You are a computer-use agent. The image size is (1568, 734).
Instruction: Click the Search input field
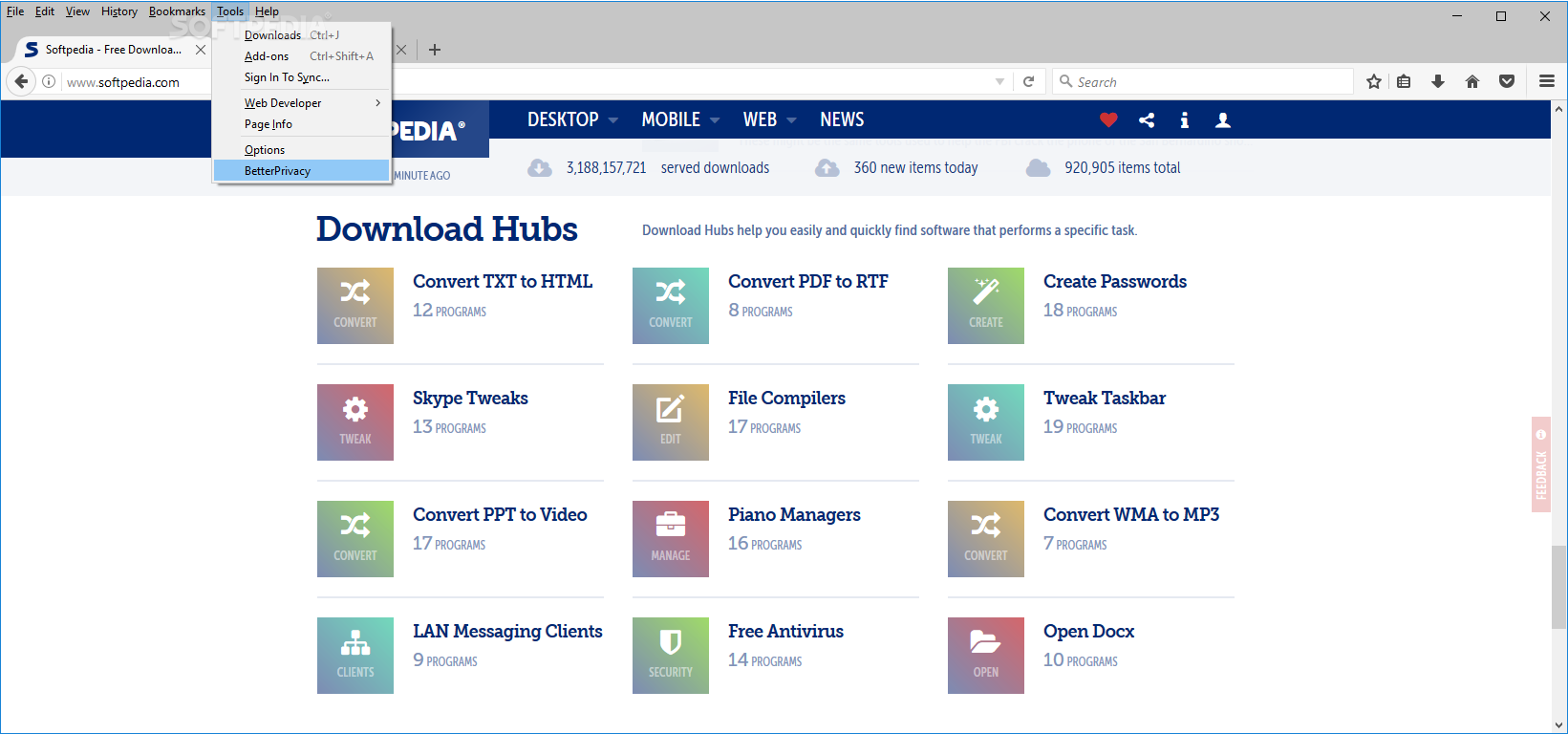point(1204,82)
